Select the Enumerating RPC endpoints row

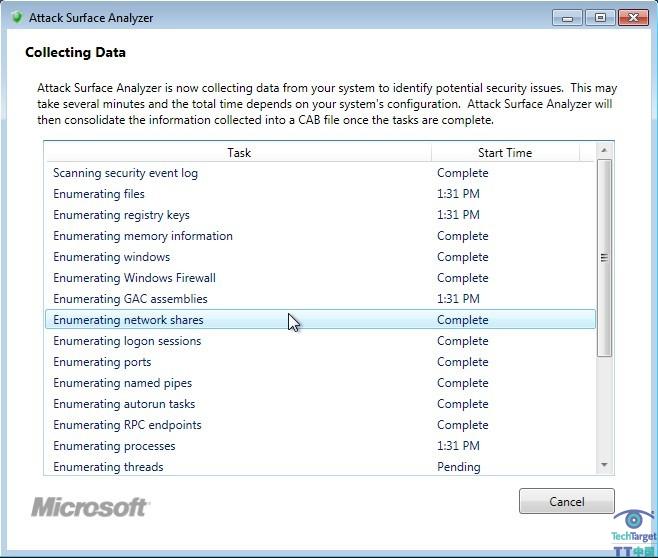[x=320, y=425]
